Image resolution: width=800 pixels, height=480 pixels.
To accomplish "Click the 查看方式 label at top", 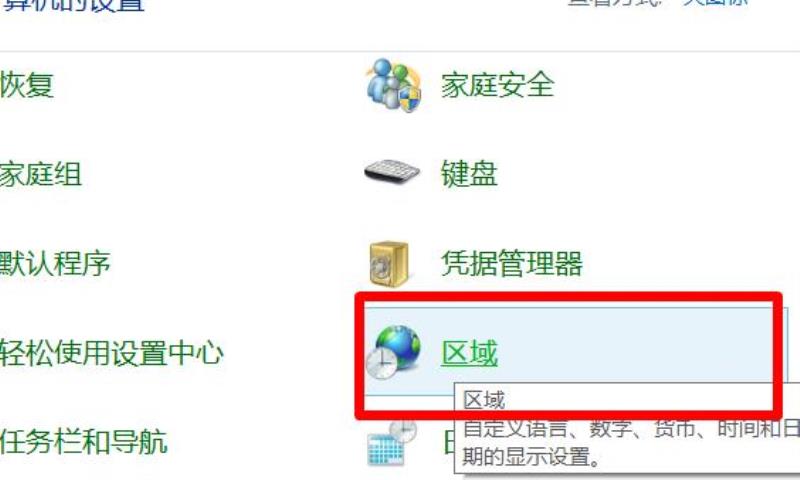I will [620, 2].
